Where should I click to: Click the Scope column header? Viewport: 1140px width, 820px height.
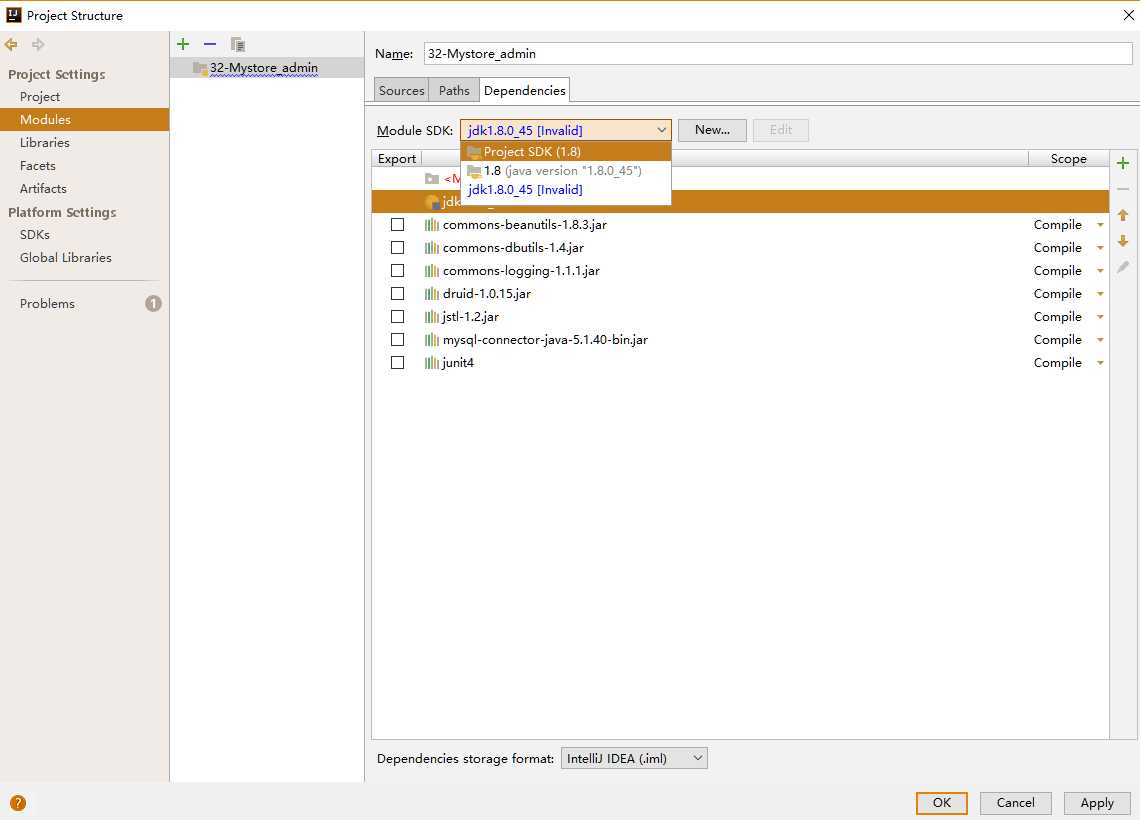(1068, 158)
